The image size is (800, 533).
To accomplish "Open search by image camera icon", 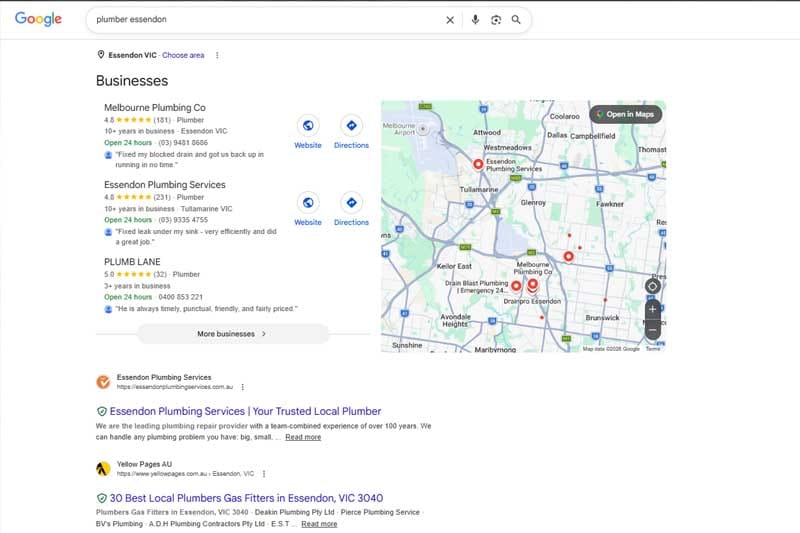I will tap(496, 20).
